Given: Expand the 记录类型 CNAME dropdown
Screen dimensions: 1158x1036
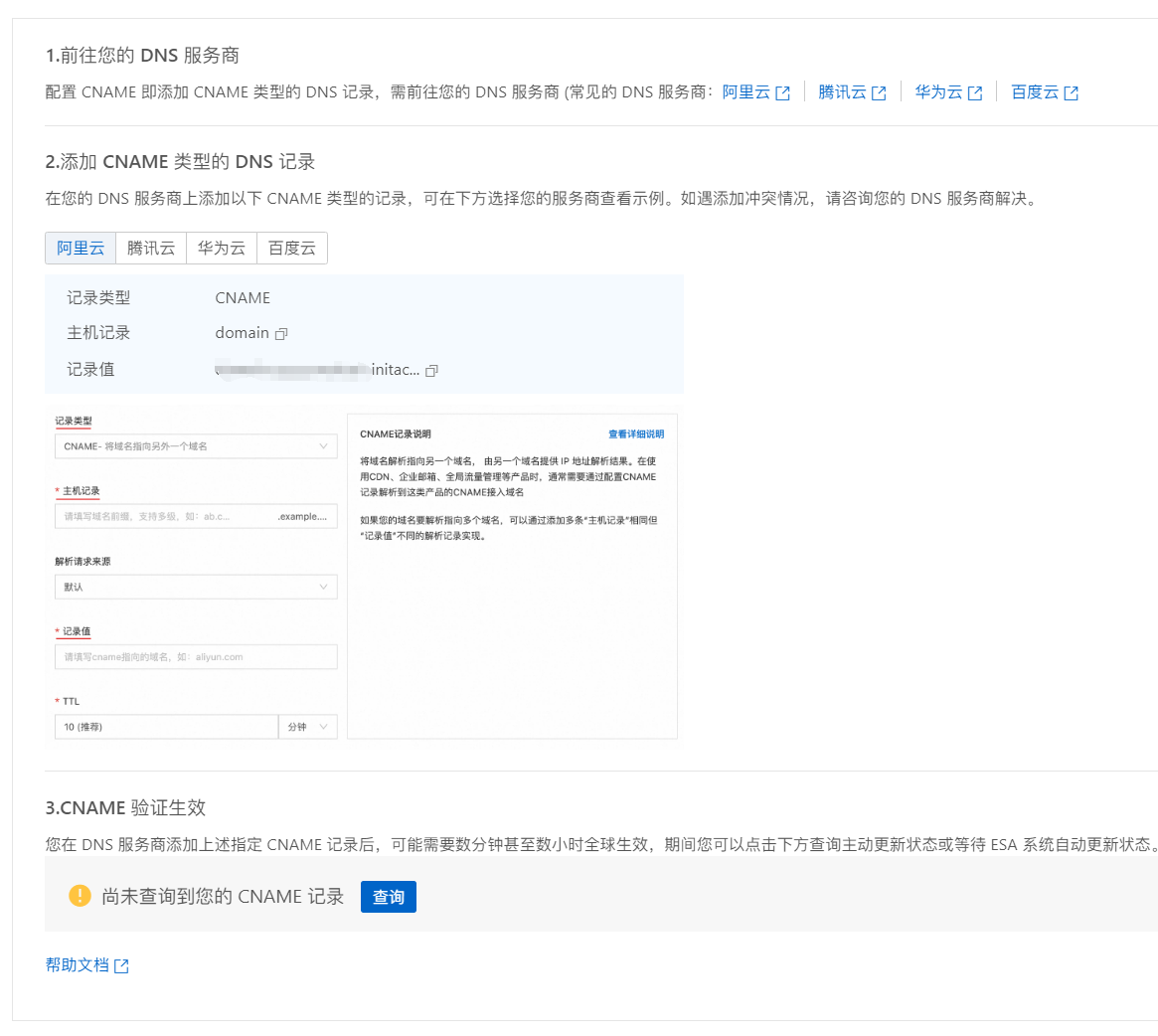Looking at the screenshot, I should tap(196, 446).
